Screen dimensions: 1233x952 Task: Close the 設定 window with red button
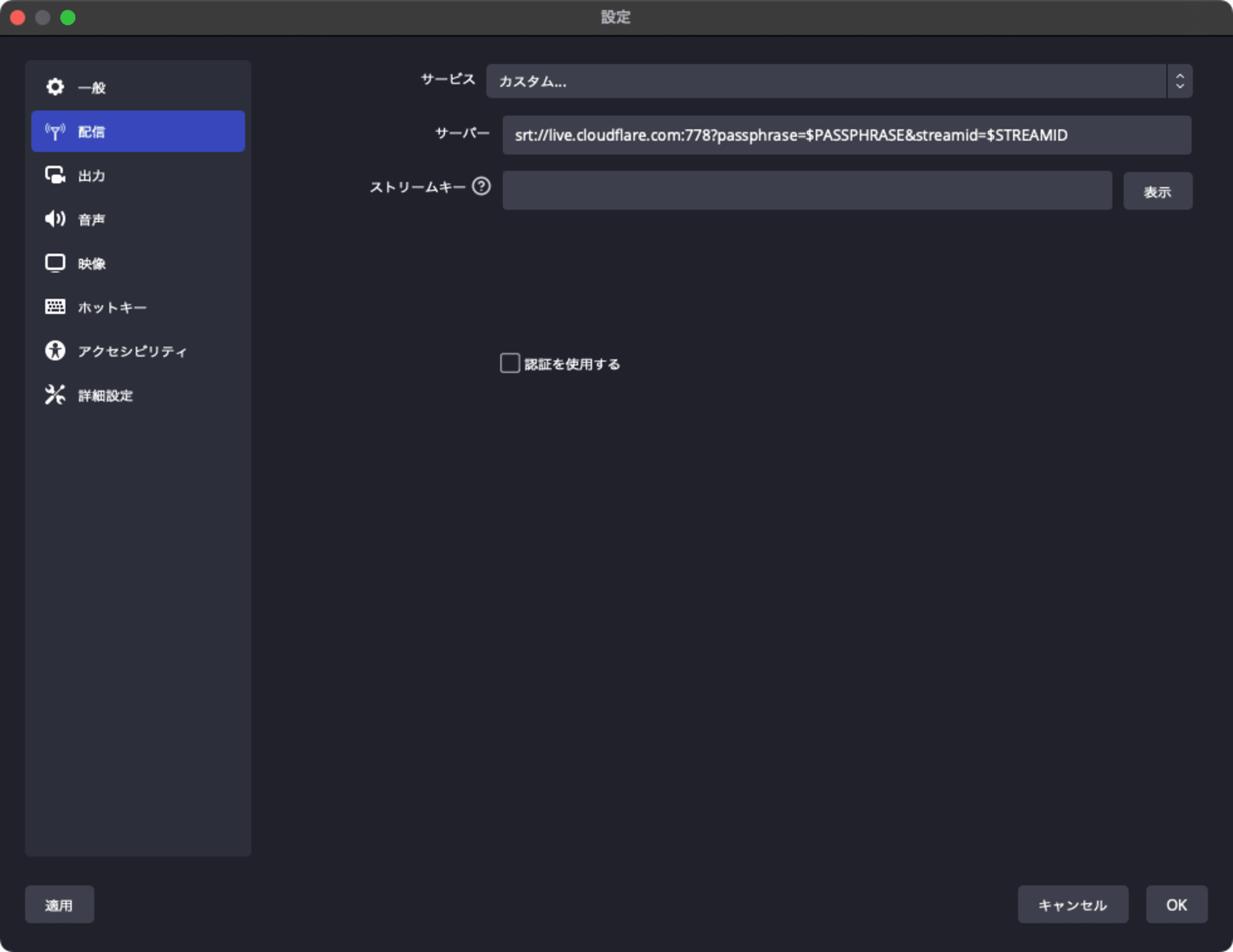[18, 17]
